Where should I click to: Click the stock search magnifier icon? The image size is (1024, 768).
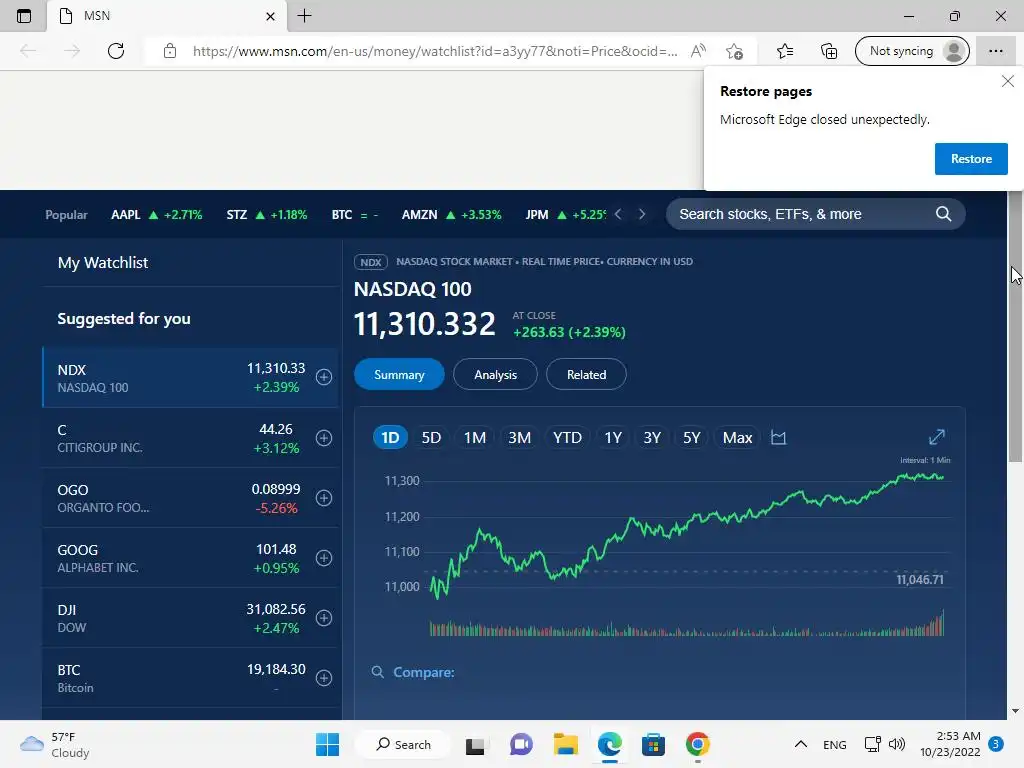[x=944, y=214]
